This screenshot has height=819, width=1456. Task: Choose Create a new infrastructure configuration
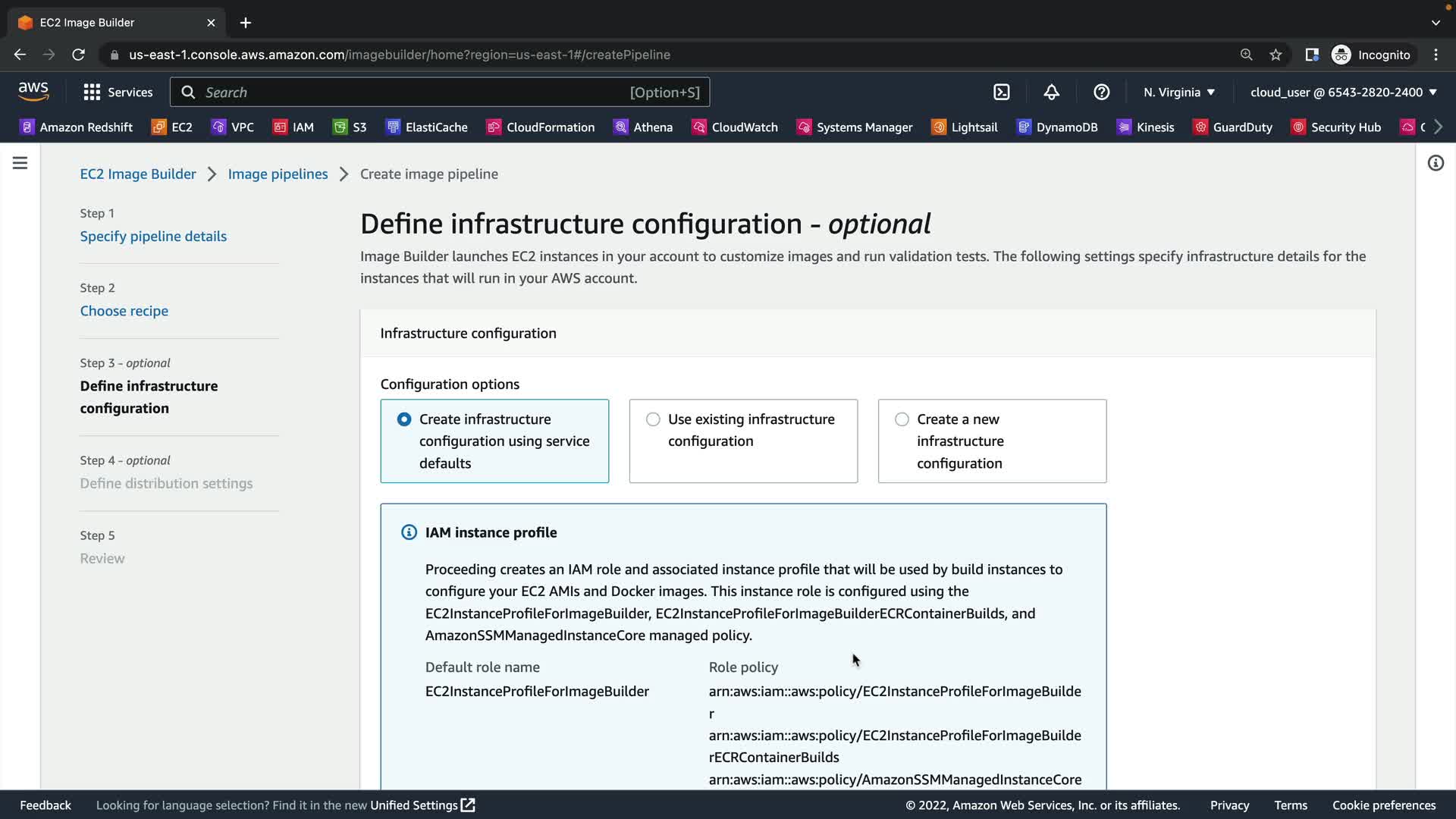[902, 419]
